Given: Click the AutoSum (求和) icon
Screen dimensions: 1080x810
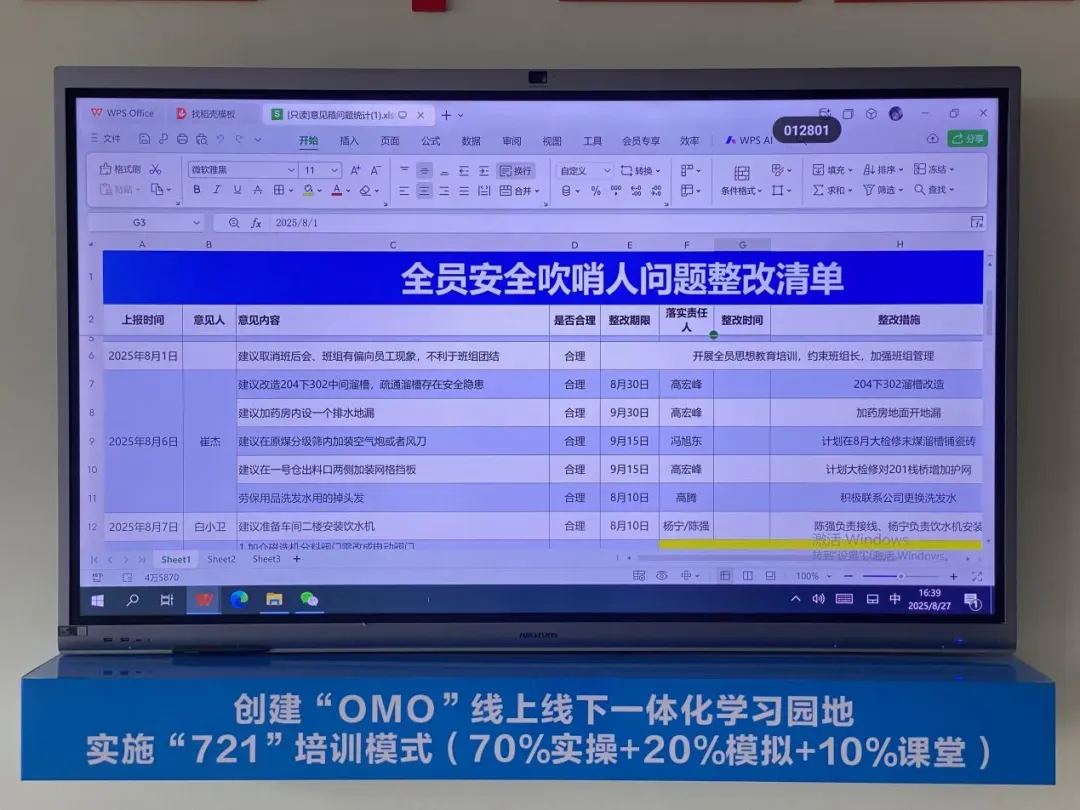Looking at the screenshot, I should click(831, 190).
